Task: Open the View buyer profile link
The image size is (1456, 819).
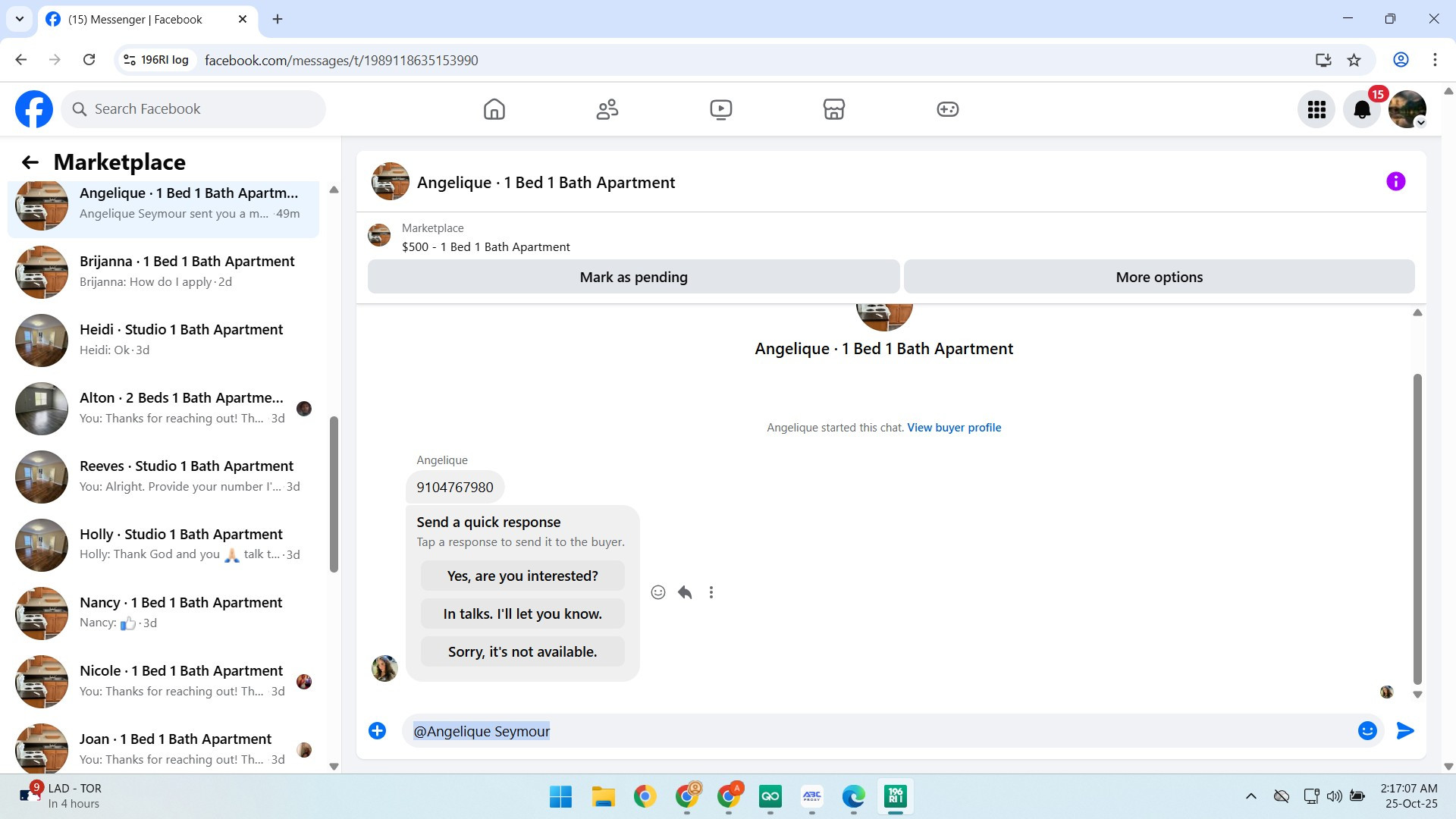Action: (x=954, y=428)
